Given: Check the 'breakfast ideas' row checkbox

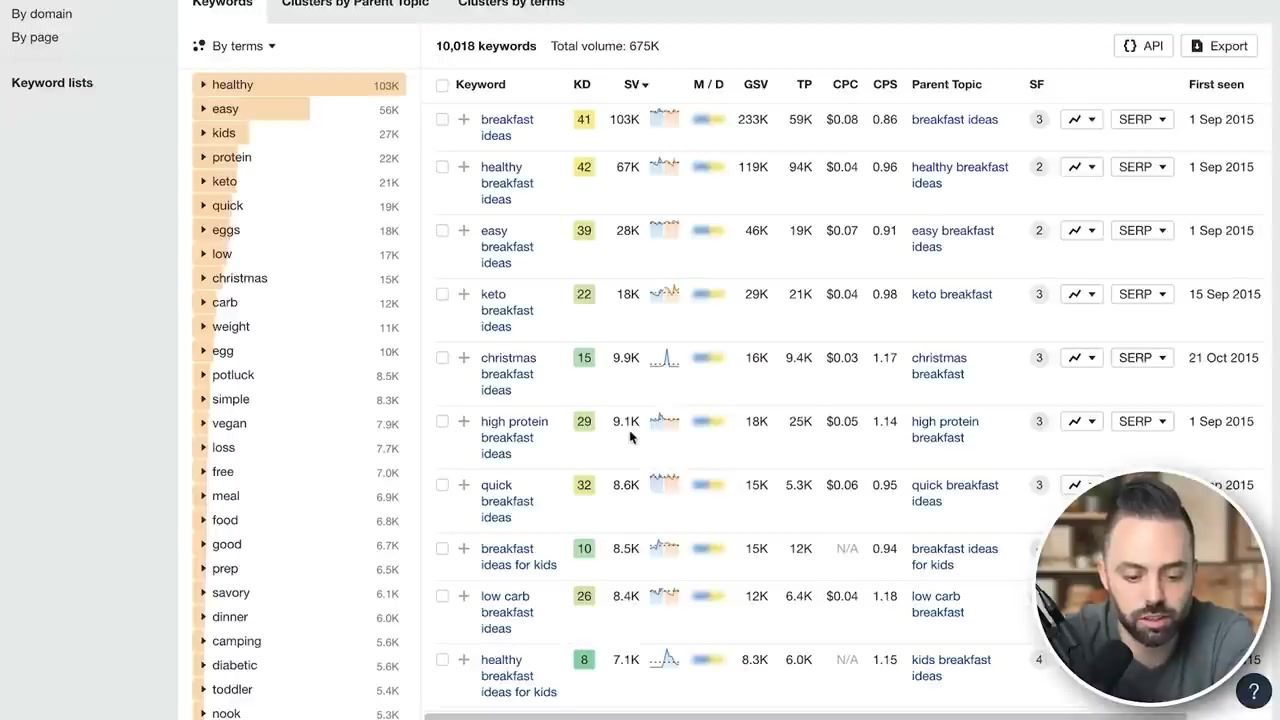Looking at the screenshot, I should 442,119.
